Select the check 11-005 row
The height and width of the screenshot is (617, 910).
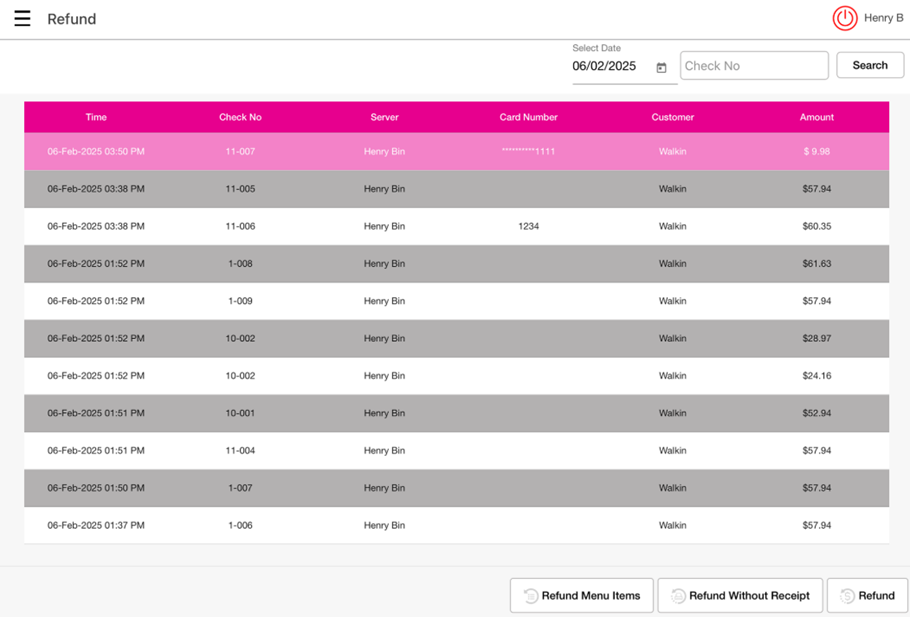[456, 189]
